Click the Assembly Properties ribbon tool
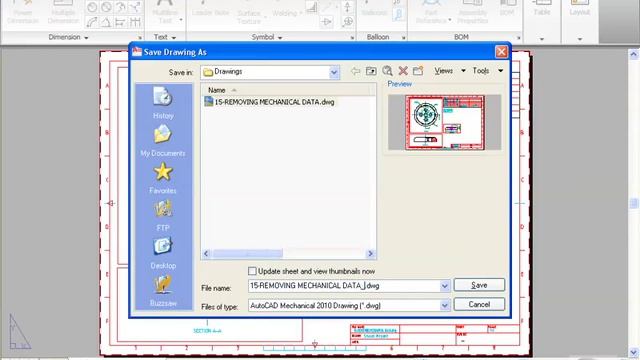 coord(472,12)
